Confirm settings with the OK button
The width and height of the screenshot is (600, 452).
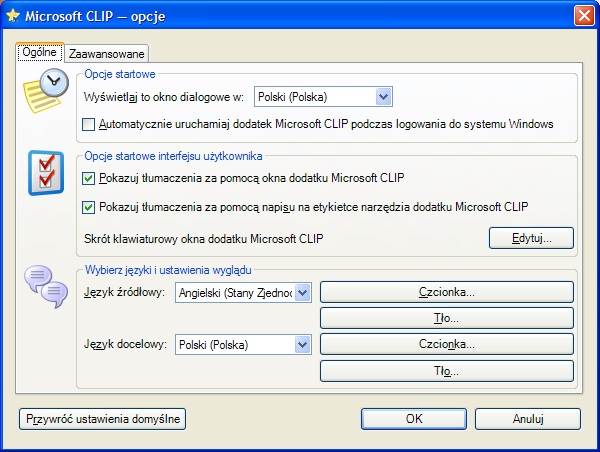coord(414,419)
